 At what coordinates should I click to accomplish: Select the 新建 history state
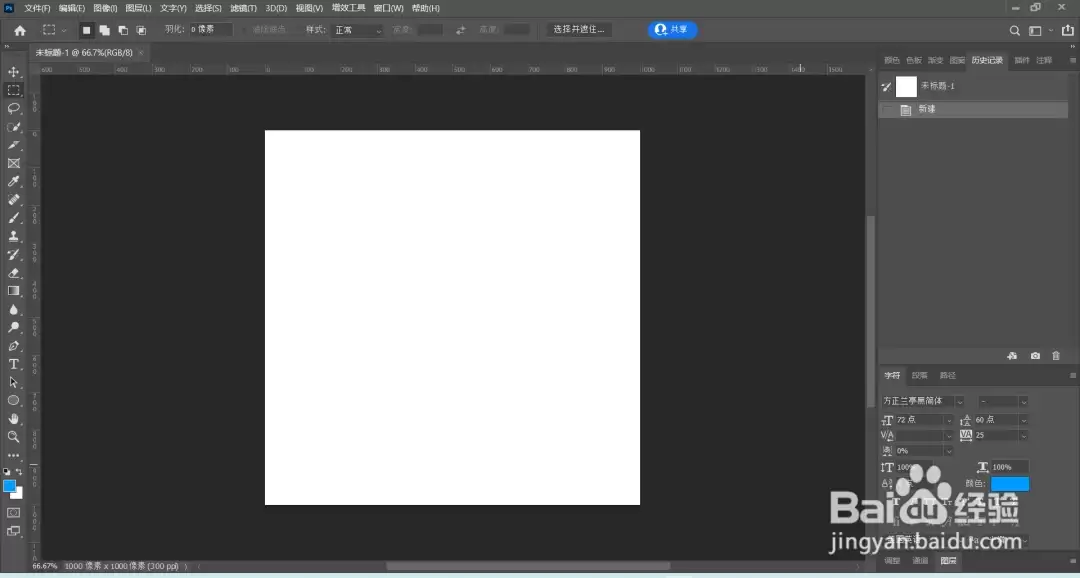[973, 110]
